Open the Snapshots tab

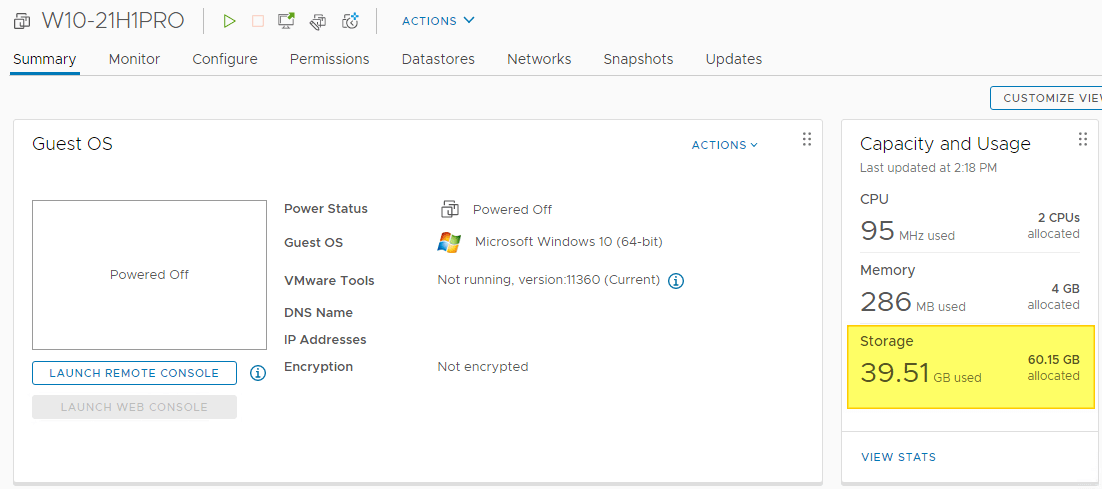click(638, 59)
